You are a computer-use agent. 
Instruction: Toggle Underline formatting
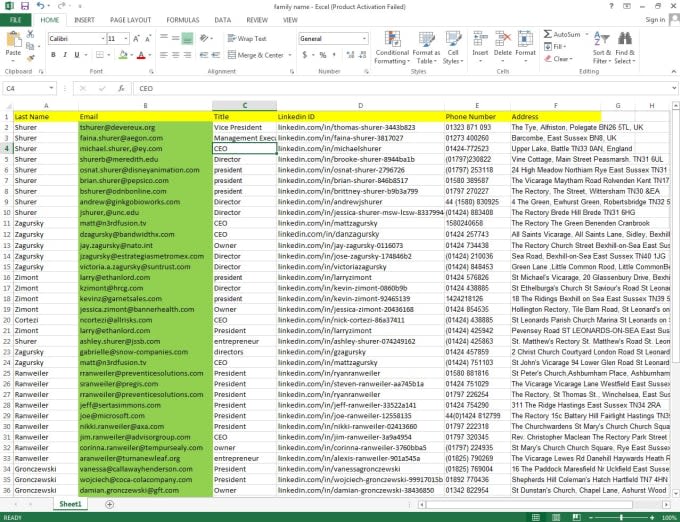point(77,55)
